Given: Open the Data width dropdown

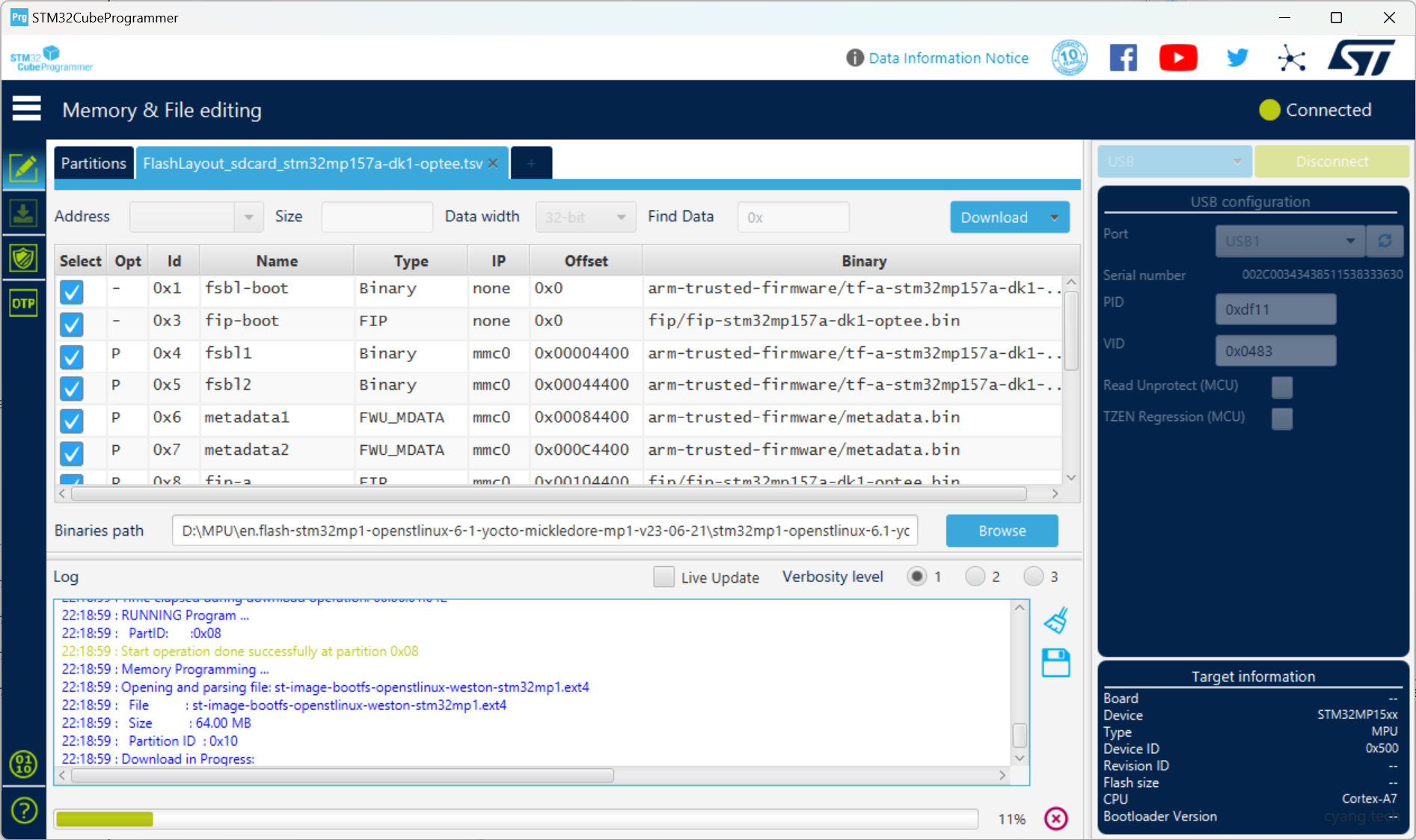Looking at the screenshot, I should (585, 218).
